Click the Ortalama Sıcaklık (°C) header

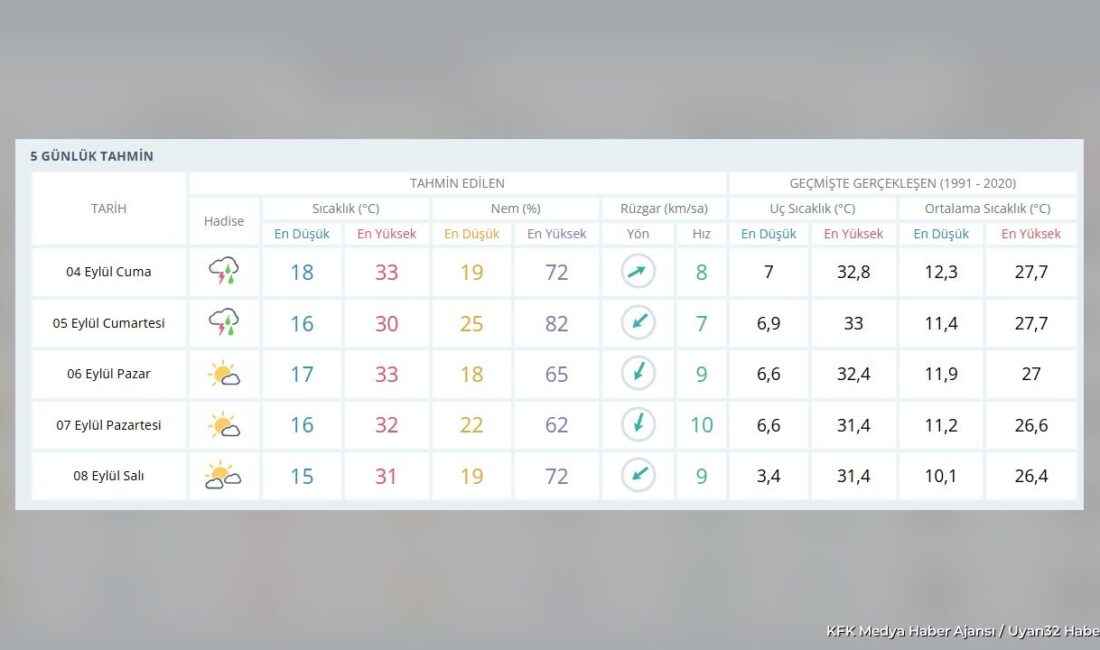987,208
